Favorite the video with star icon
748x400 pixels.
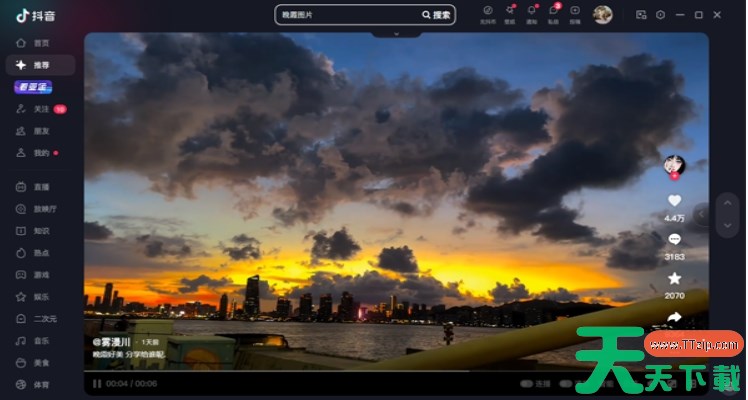[675, 278]
